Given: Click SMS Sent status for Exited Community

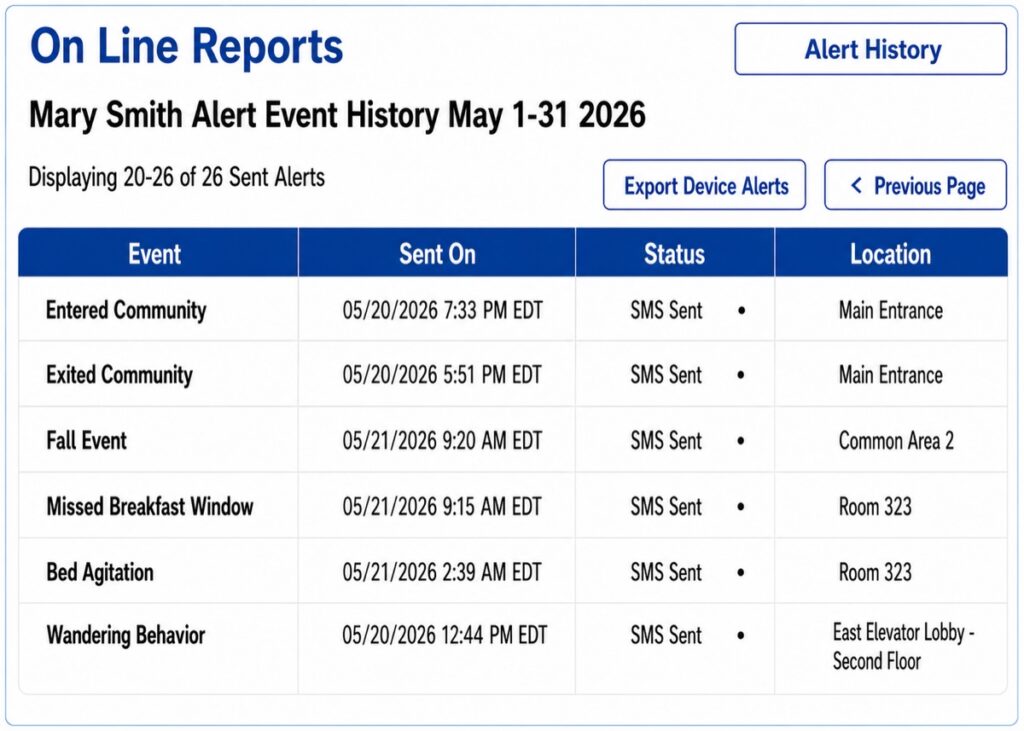Looking at the screenshot, I should click(666, 374).
